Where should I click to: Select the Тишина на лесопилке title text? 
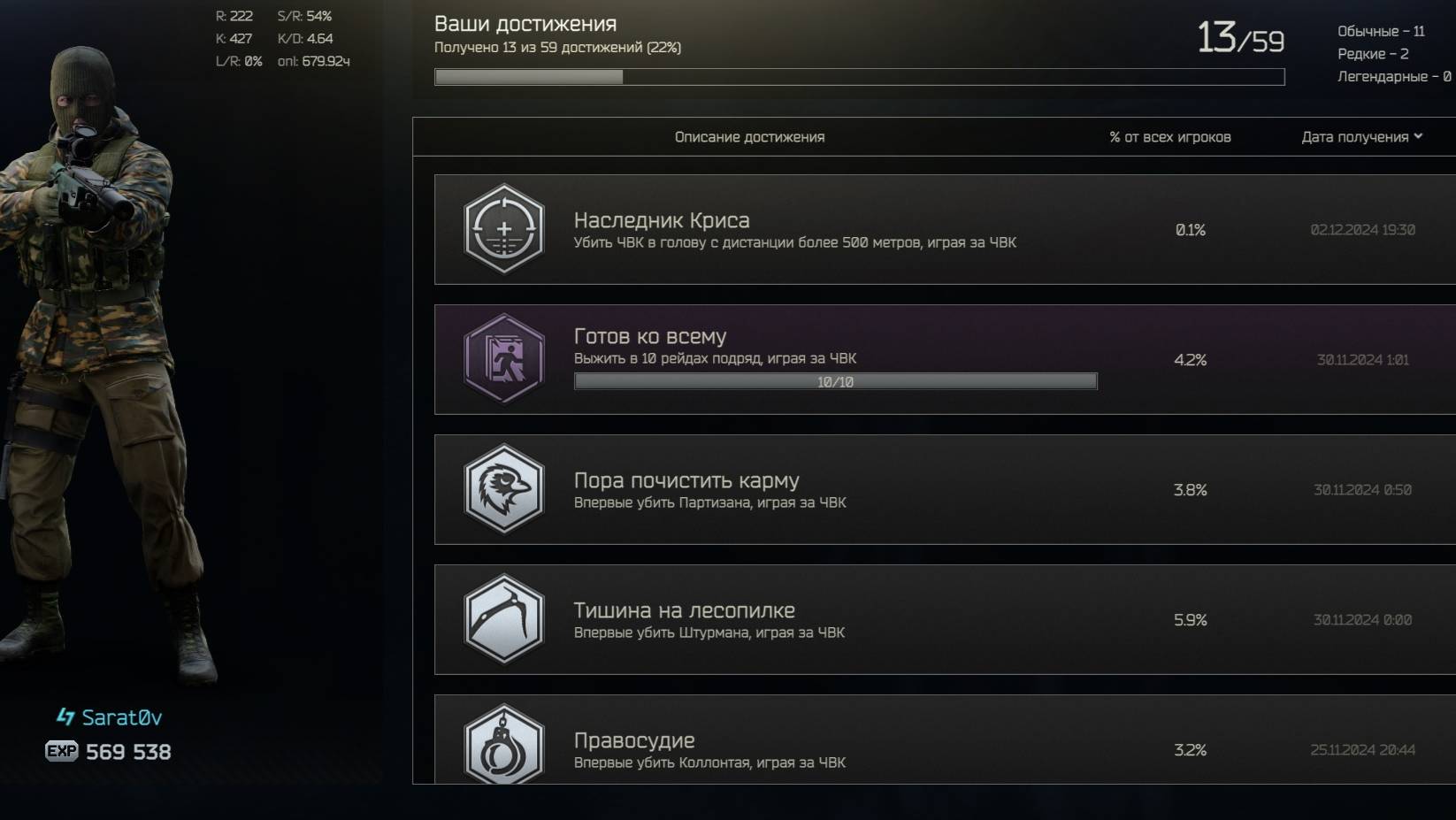(684, 610)
